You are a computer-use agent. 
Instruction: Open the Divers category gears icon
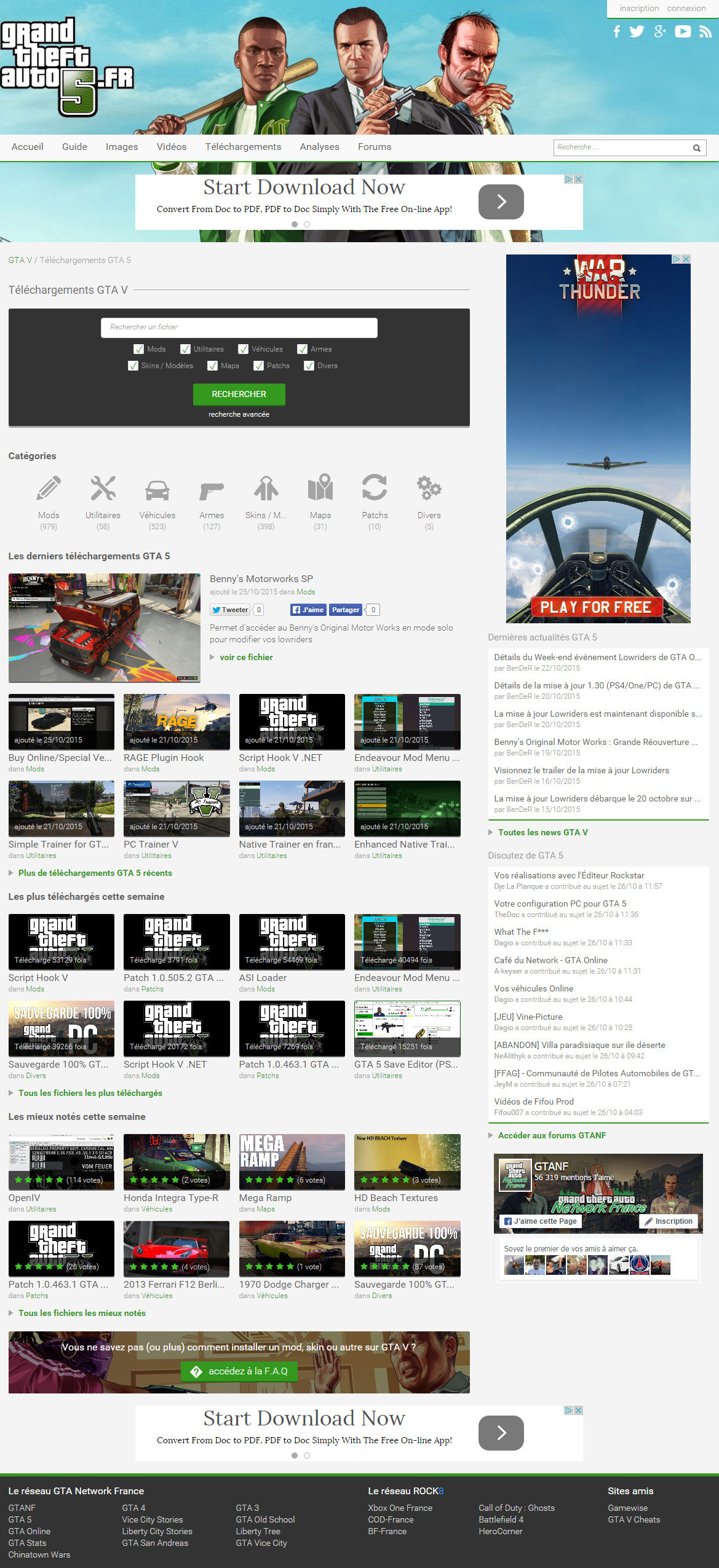[429, 489]
